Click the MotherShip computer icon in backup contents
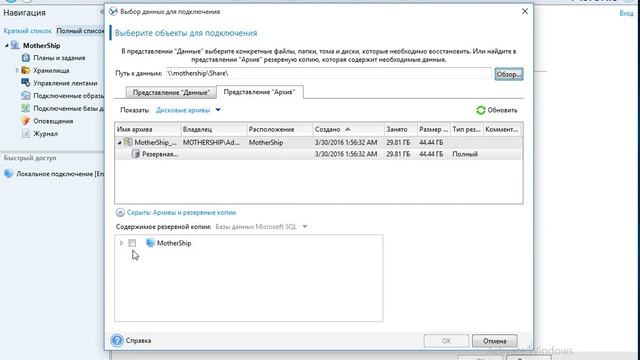 [x=150, y=243]
